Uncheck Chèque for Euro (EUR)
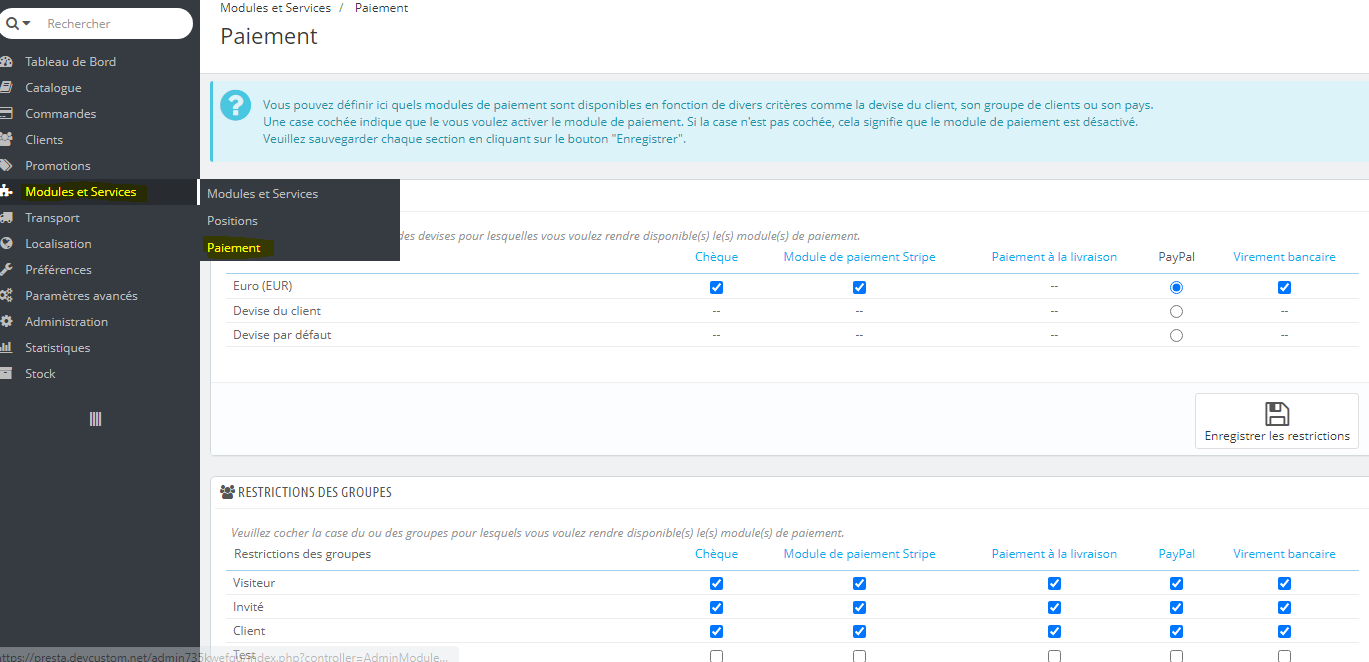Viewport: 1369px width, 662px height. 716,287
